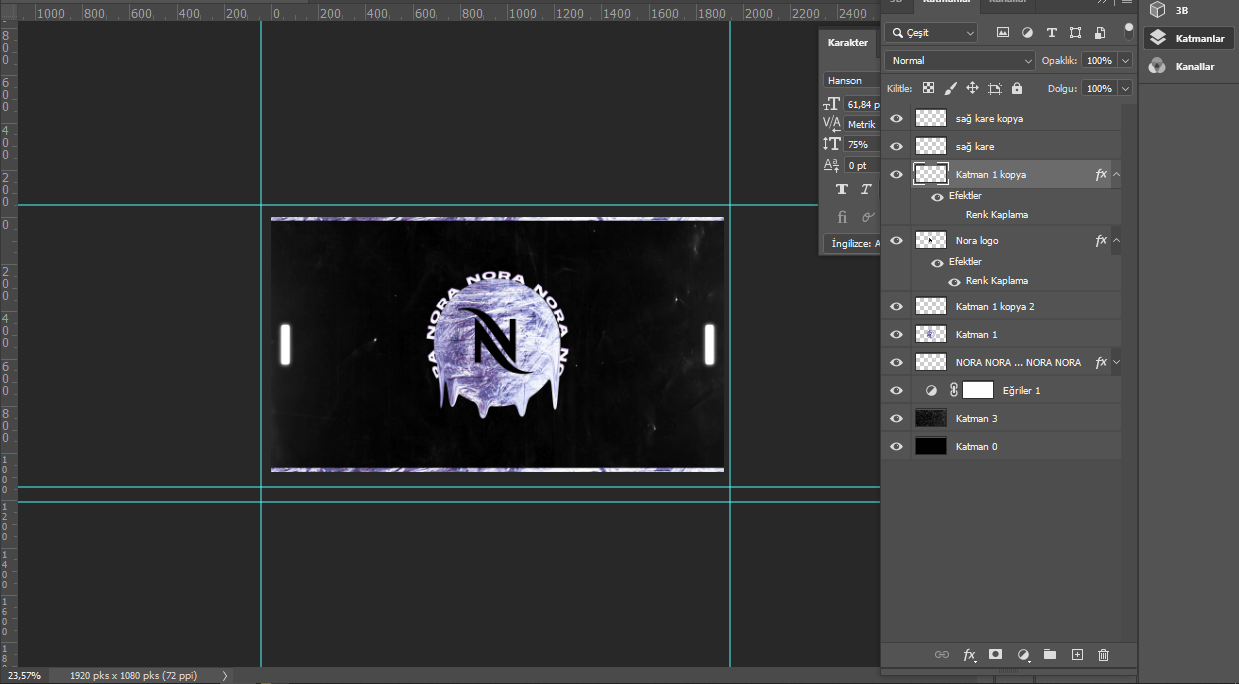The image size is (1239, 684).
Task: Create new fill or adjustment layer icon
Action: pos(1023,655)
